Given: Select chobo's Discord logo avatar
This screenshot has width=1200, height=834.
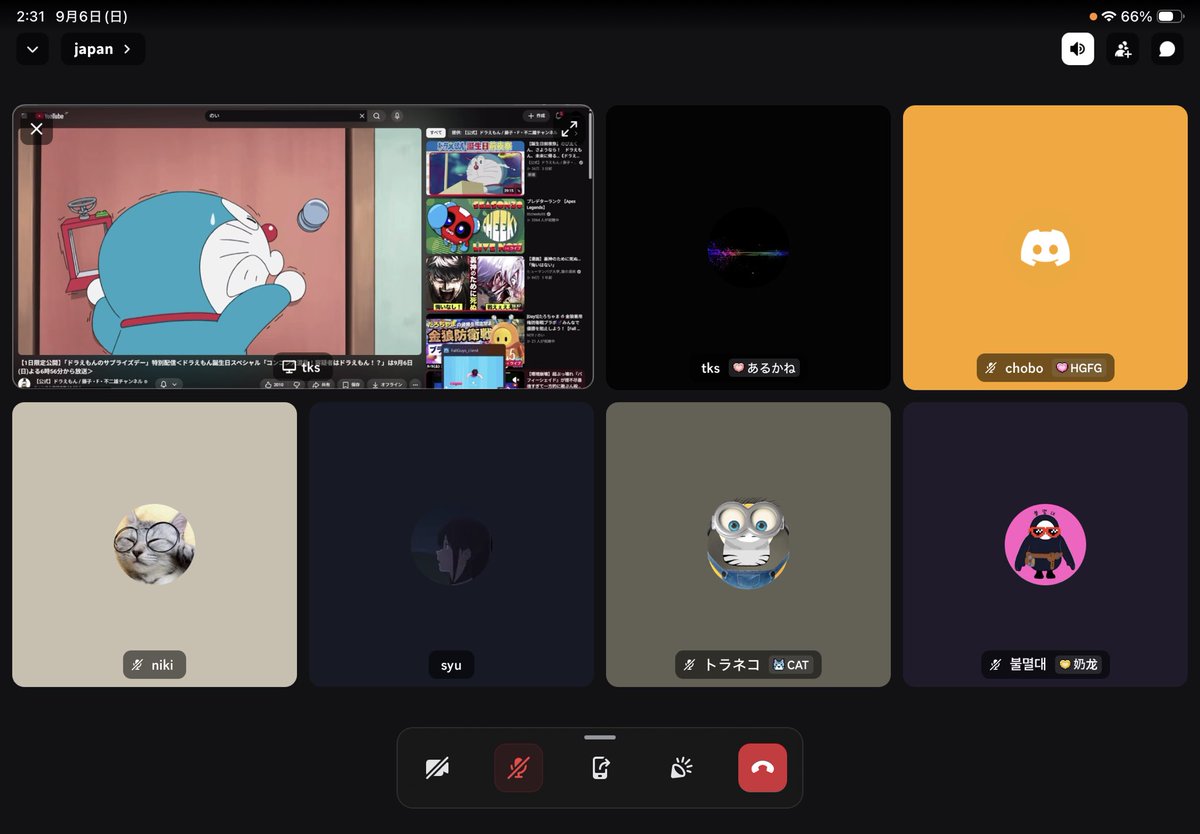Looking at the screenshot, I should click(1045, 248).
